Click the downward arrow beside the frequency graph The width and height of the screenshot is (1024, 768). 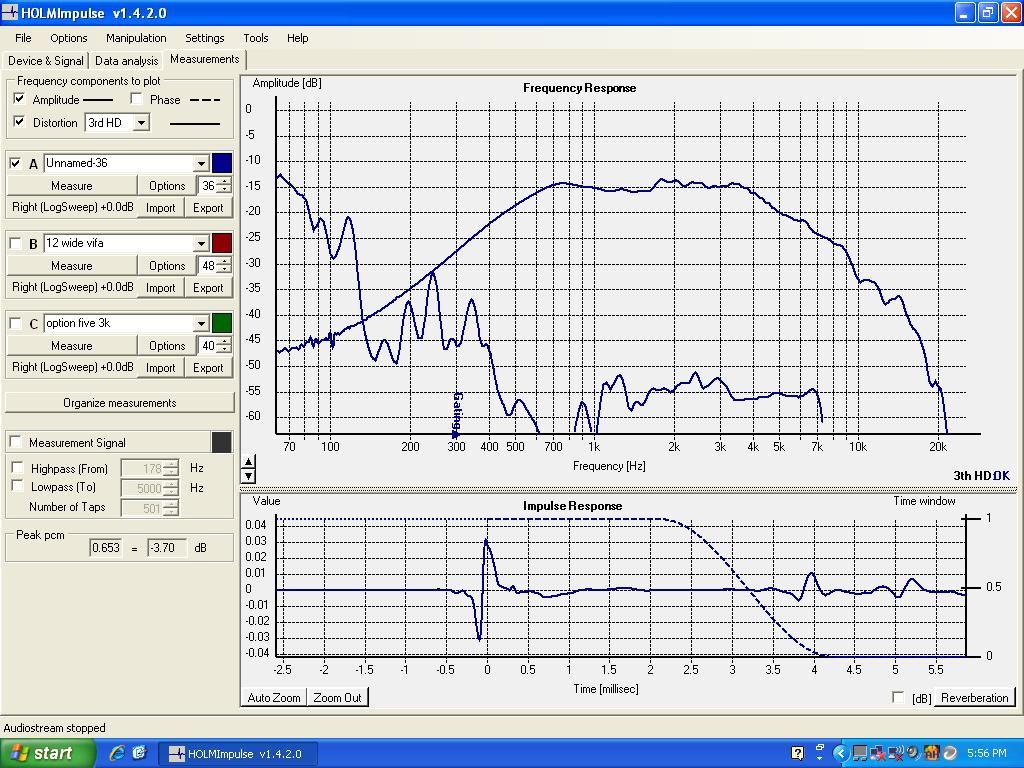pos(248,476)
